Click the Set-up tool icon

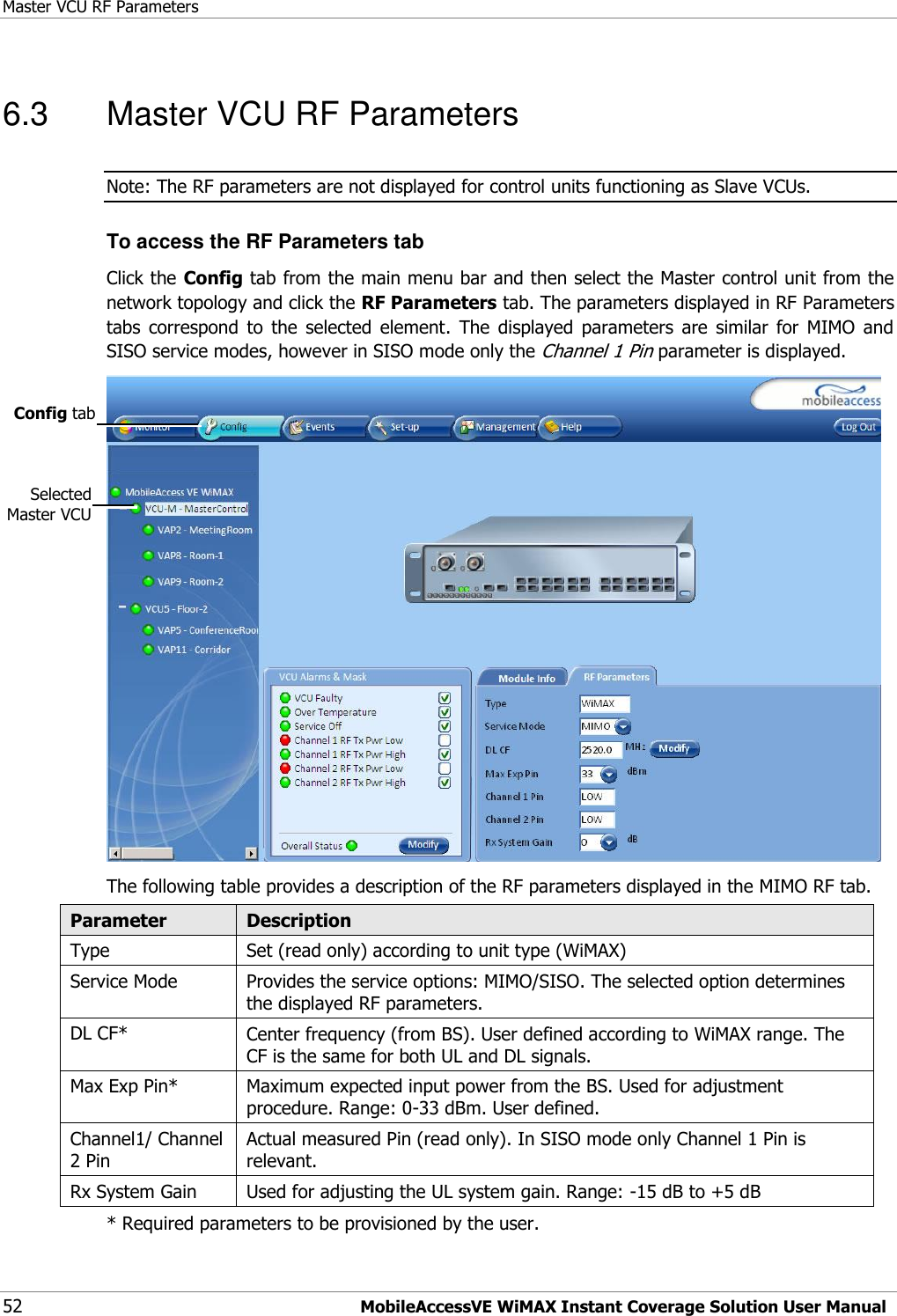point(381,427)
